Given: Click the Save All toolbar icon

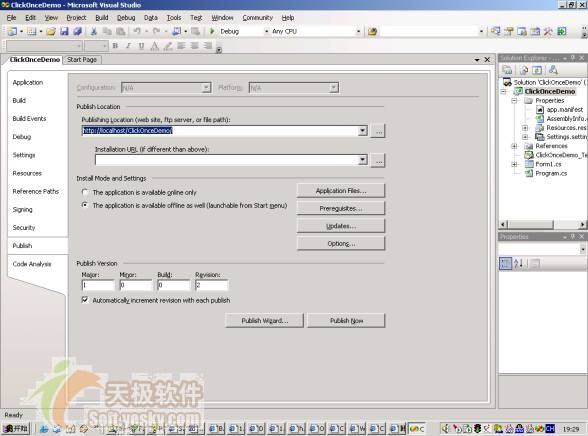Looking at the screenshot, I should coord(78,31).
